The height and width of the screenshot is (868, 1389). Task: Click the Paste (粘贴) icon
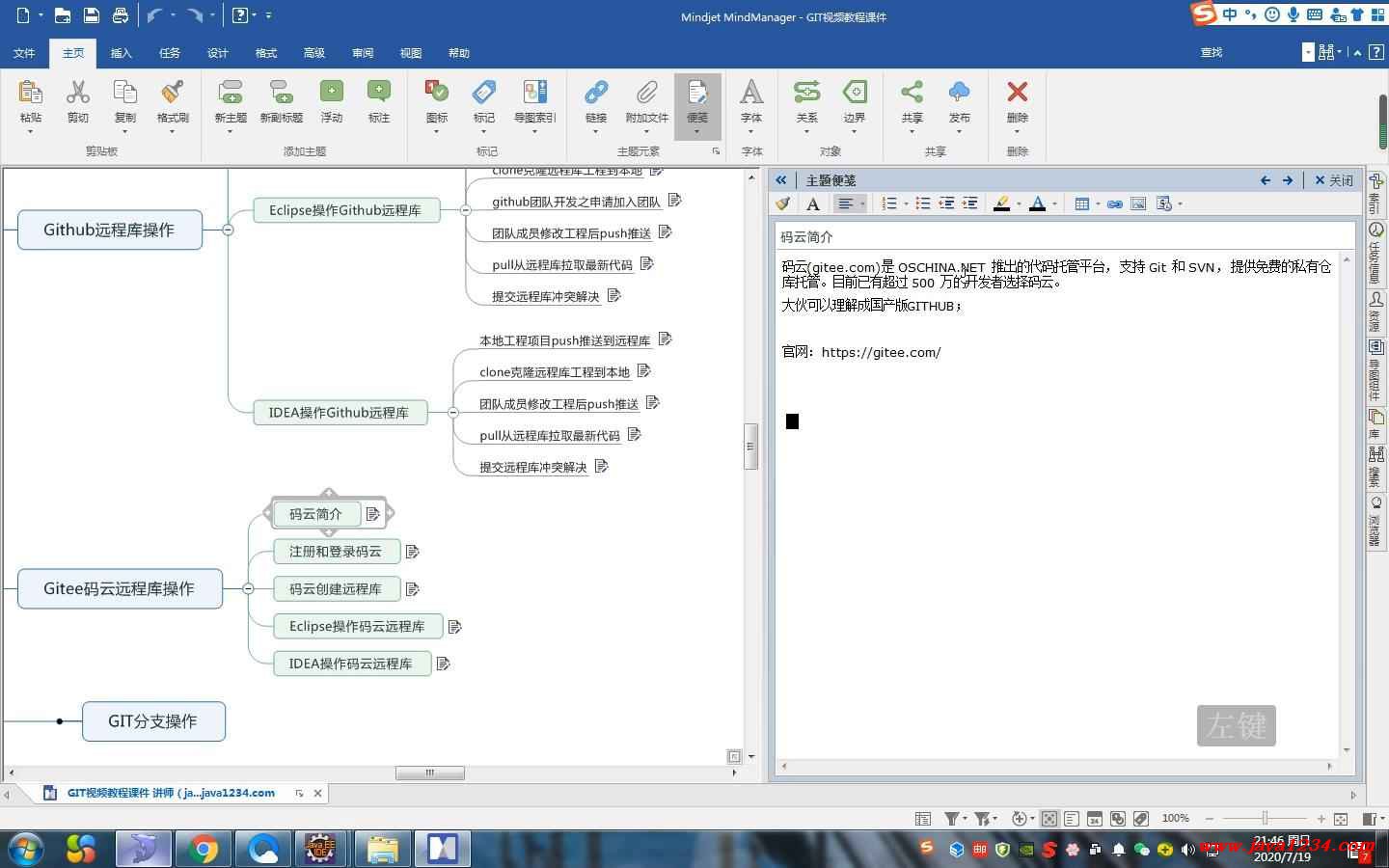[31, 93]
